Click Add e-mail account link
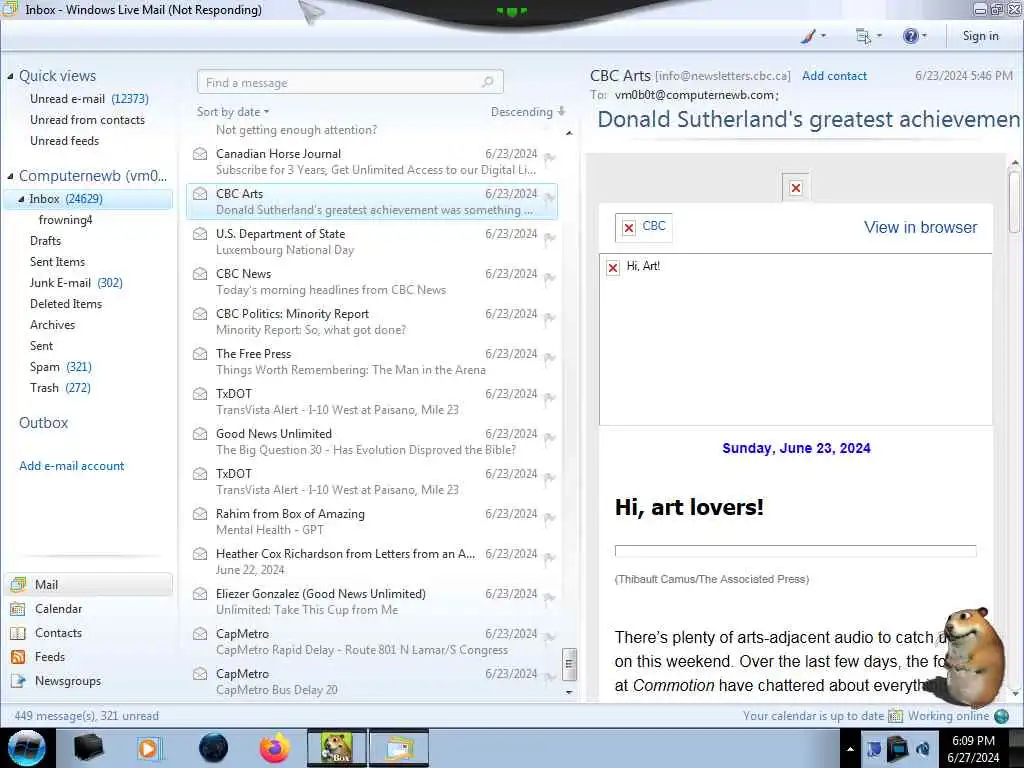The width and height of the screenshot is (1024, 768). pos(71,466)
